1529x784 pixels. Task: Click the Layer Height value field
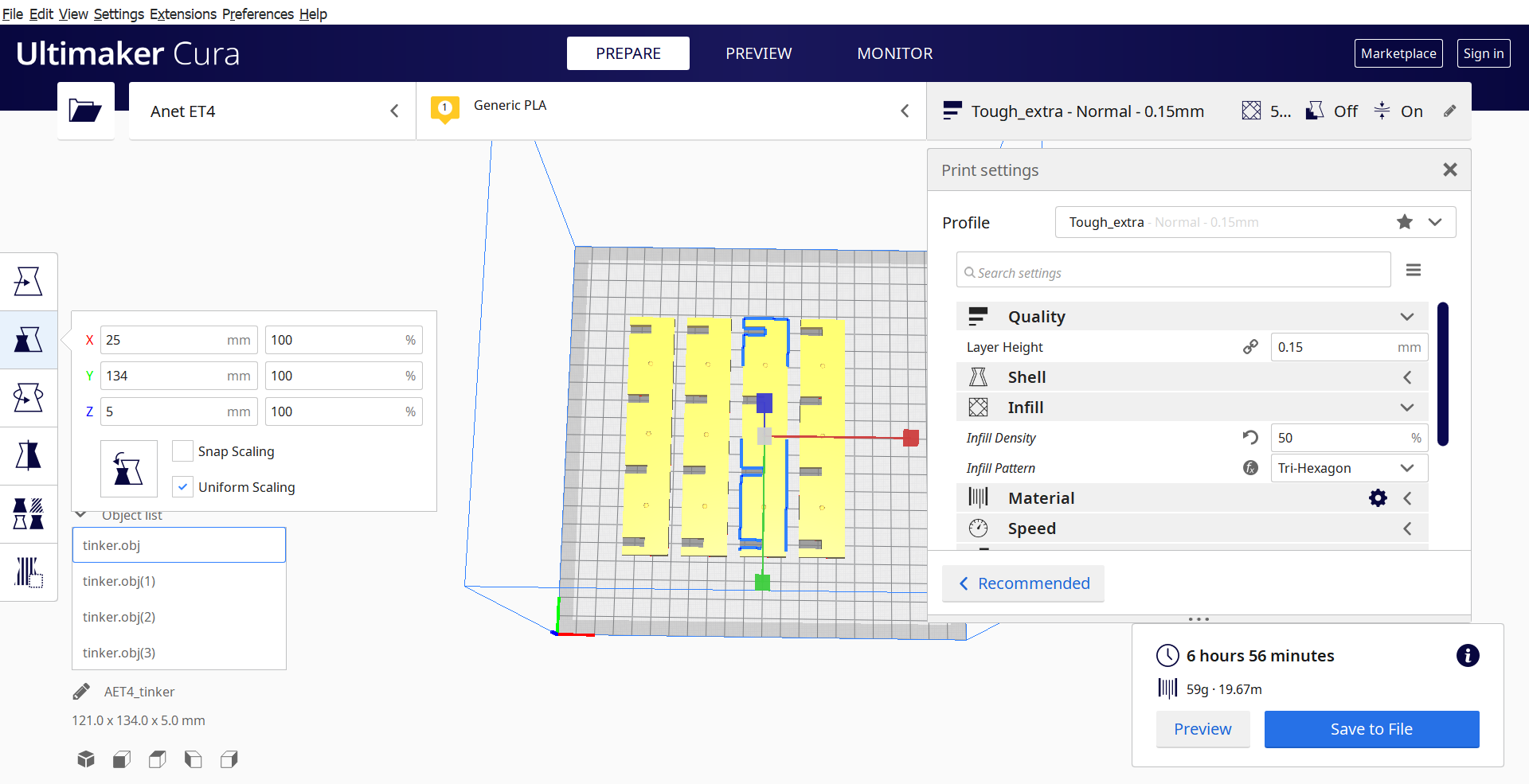pyautogui.click(x=1349, y=347)
